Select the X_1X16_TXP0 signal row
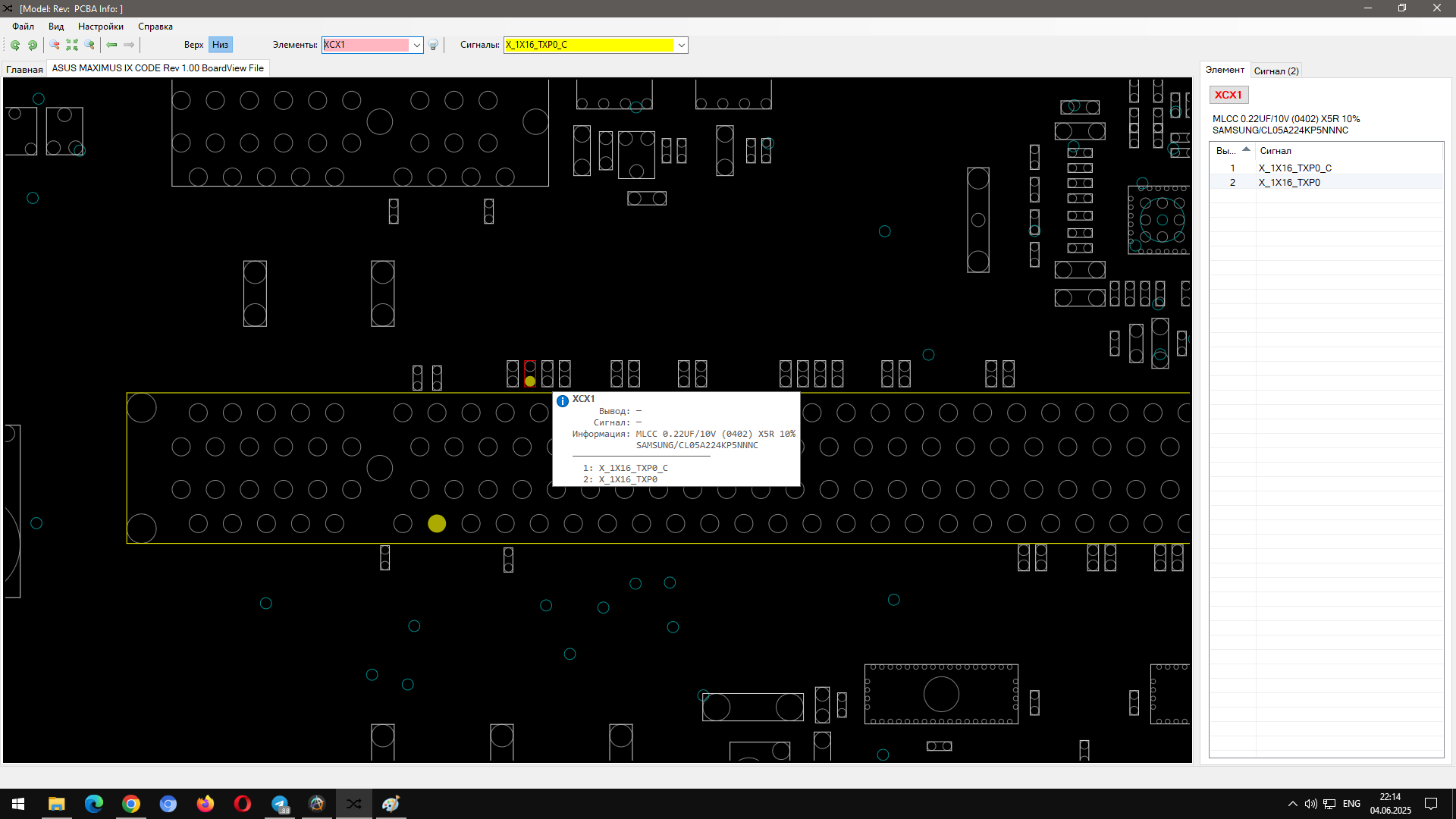The height and width of the screenshot is (819, 1456). pyautogui.click(x=1289, y=183)
